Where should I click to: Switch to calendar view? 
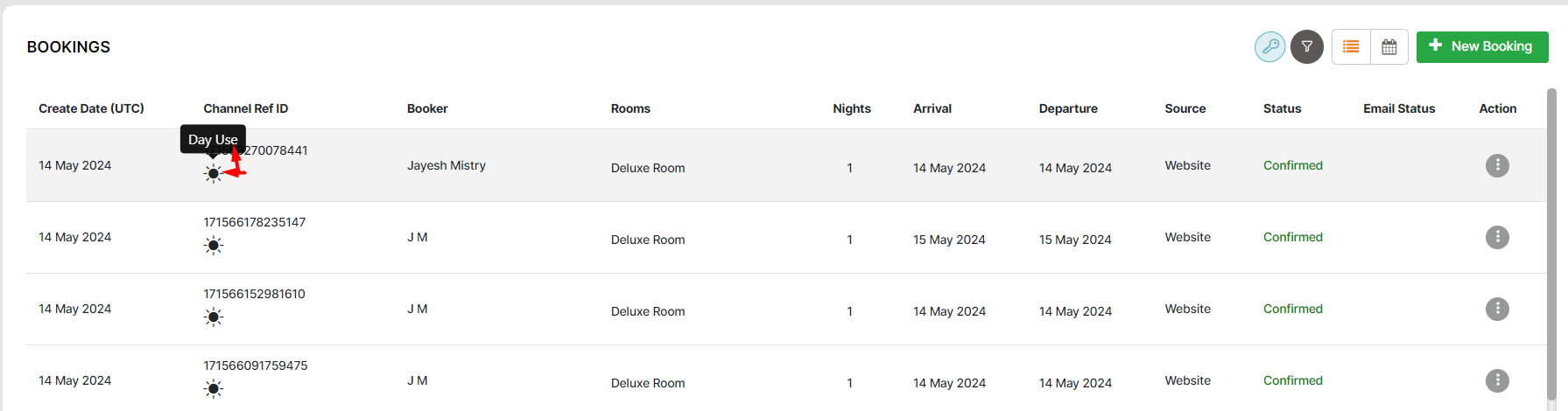tap(1389, 46)
